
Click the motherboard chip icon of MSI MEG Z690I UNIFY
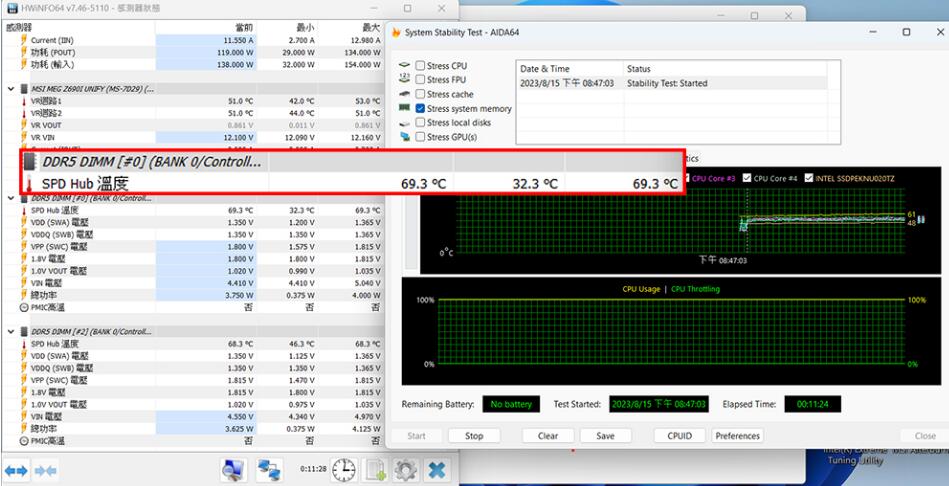(24, 88)
